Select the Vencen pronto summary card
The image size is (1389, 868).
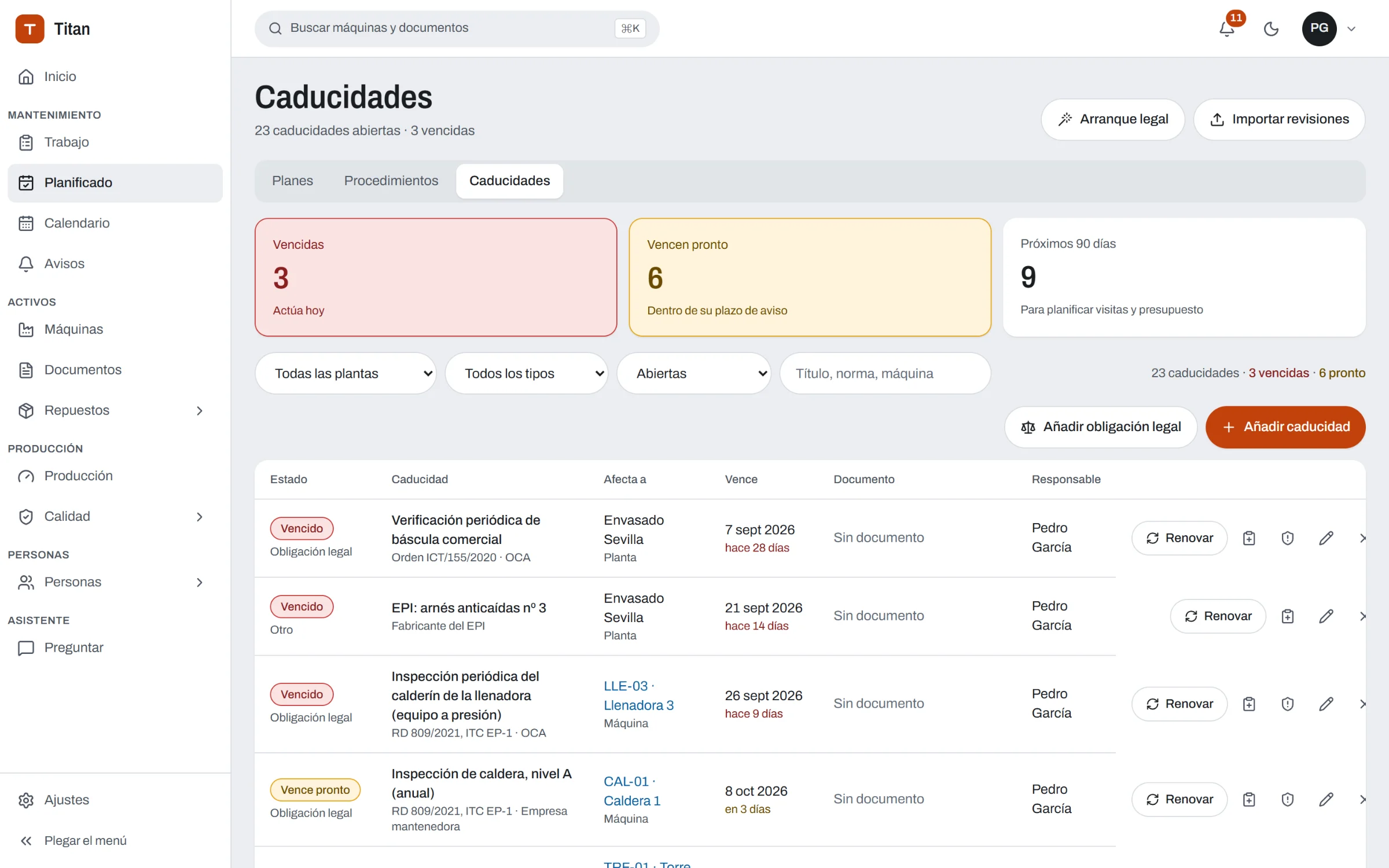click(x=810, y=277)
